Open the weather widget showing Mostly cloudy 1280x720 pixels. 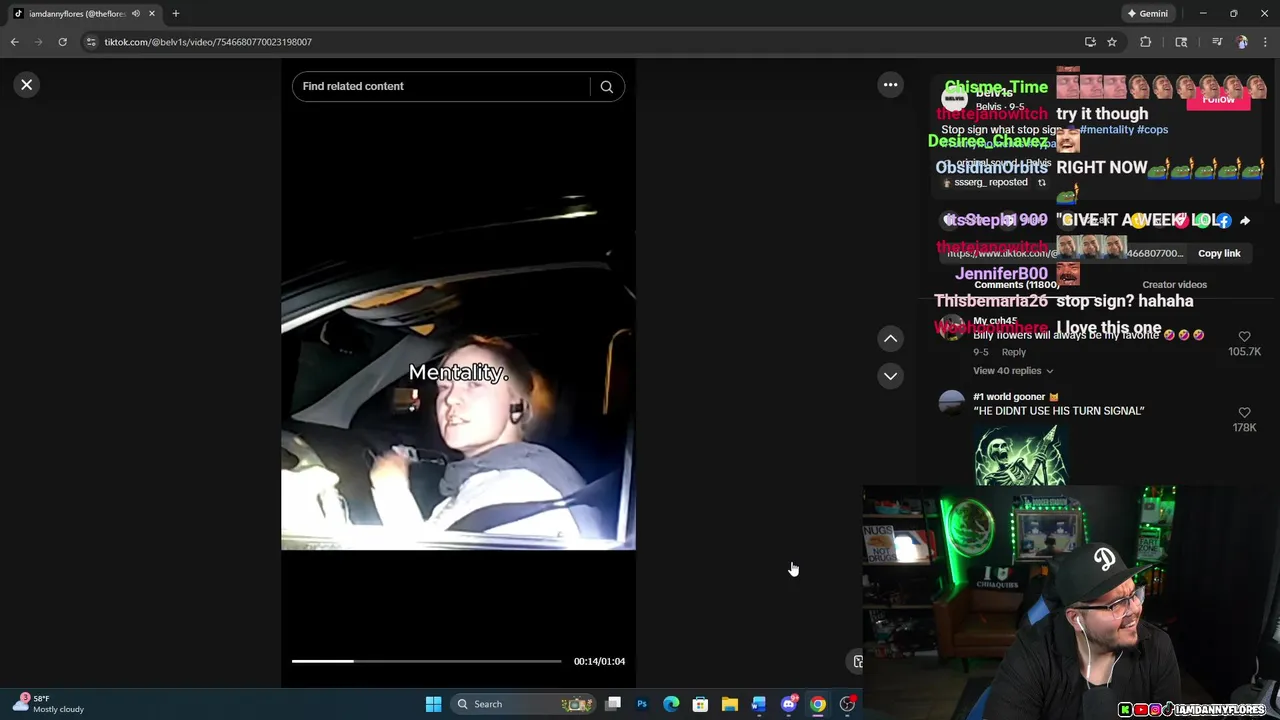pyautogui.click(x=50, y=704)
